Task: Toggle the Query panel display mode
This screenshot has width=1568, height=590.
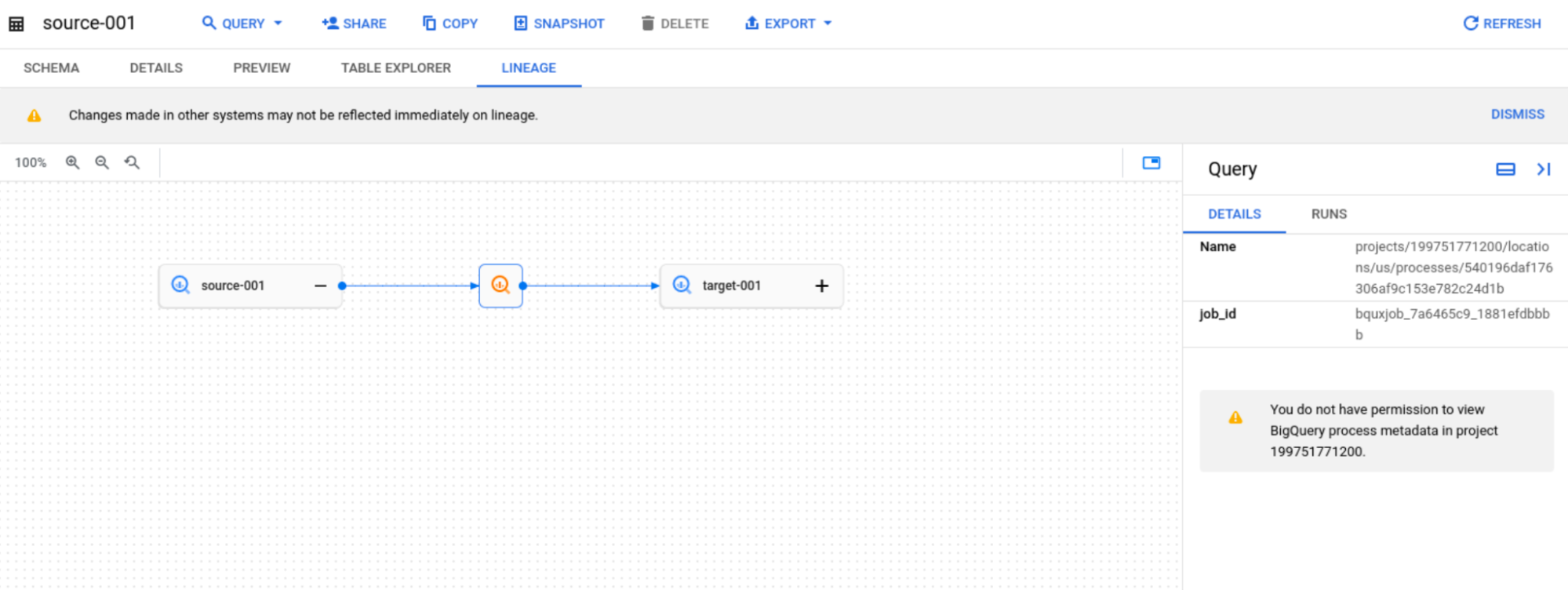Action: [x=1504, y=169]
